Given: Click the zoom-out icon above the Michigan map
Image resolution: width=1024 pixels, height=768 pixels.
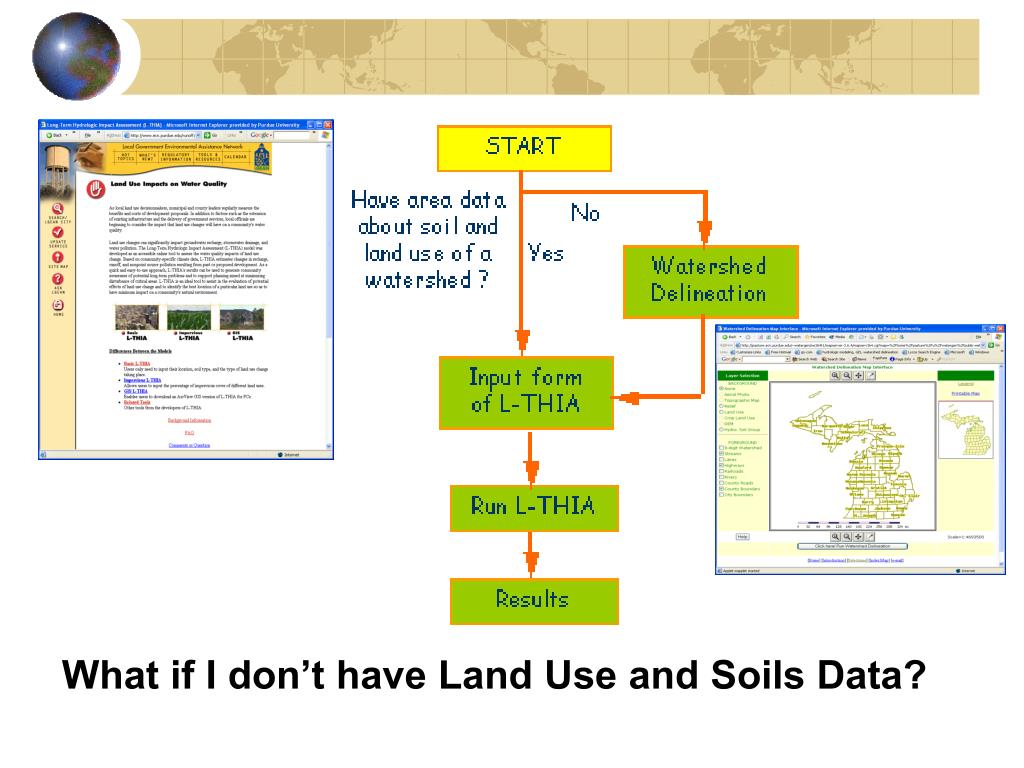Looking at the screenshot, I should [847, 375].
